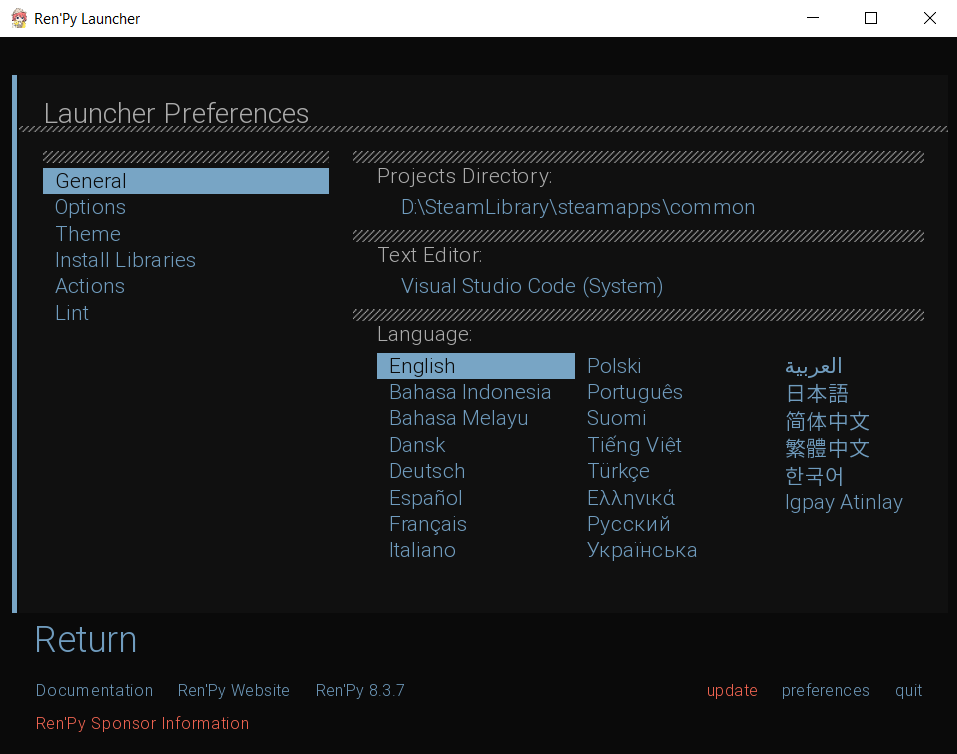Minimize the Ren'Py Launcher window
Screen dimensions: 957x754
click(x=812, y=18)
